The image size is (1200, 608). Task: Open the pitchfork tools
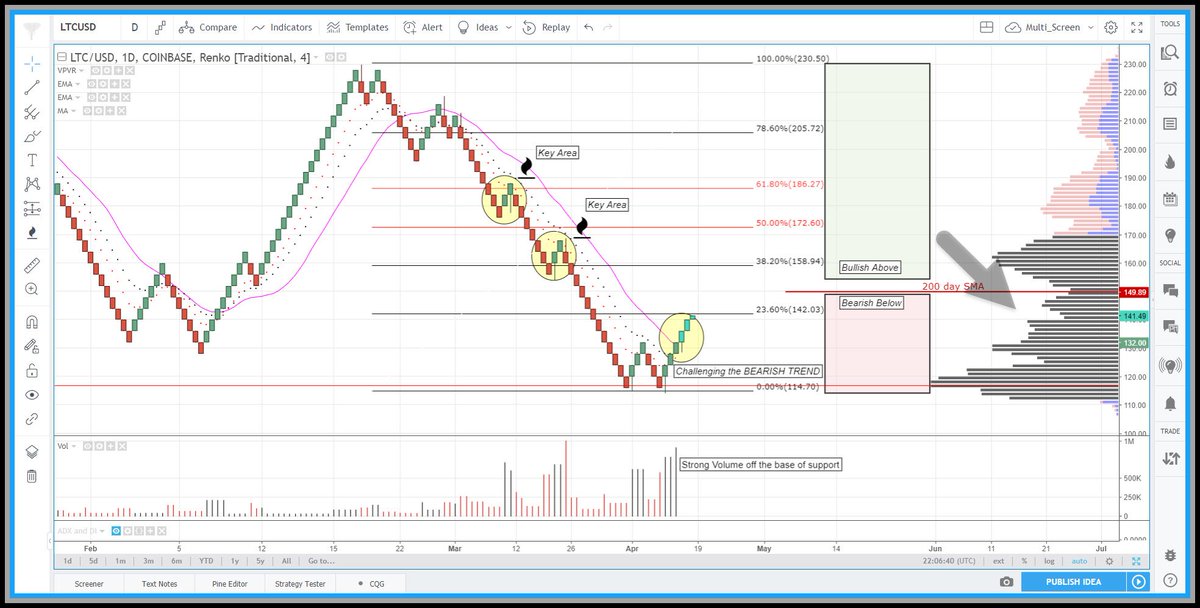click(32, 112)
